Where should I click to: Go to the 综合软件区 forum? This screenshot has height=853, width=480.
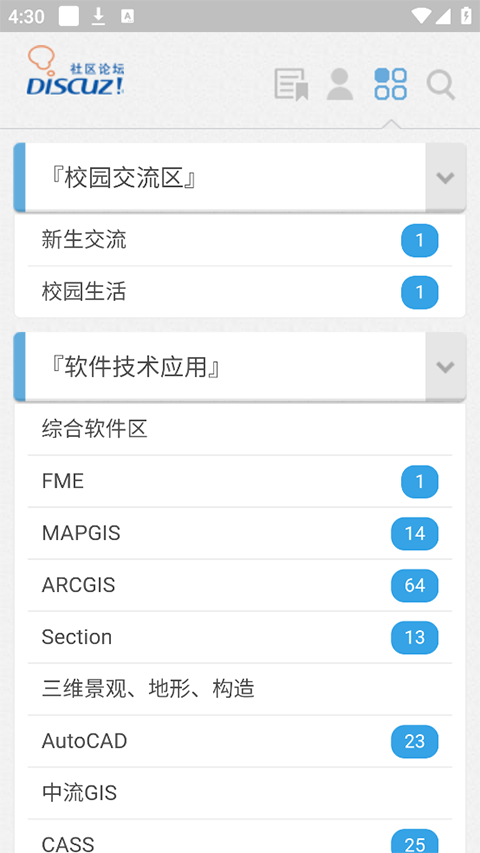pyautogui.click(x=239, y=429)
